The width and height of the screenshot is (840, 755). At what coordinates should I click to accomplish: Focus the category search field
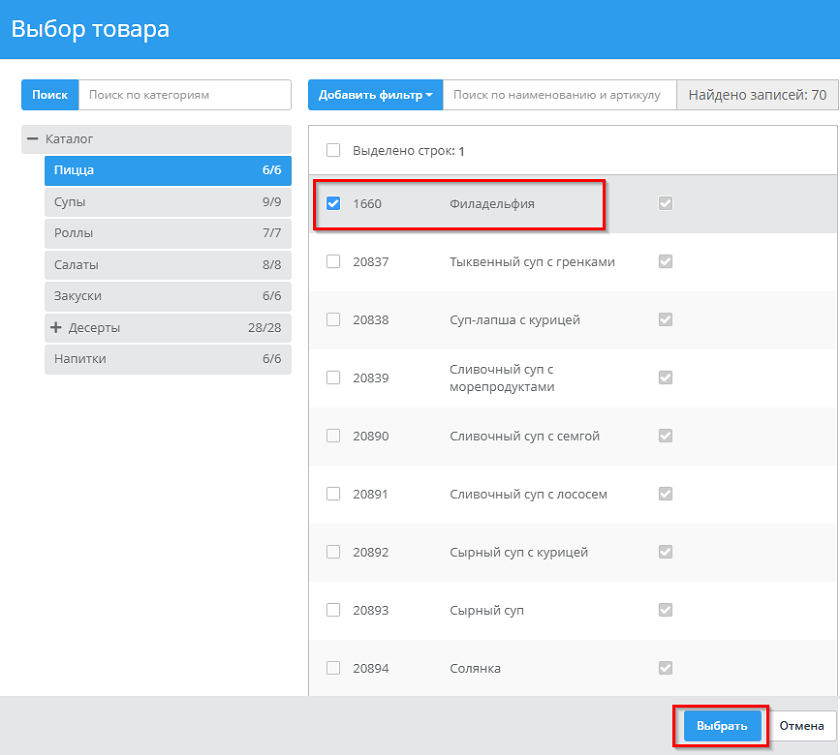pos(184,95)
